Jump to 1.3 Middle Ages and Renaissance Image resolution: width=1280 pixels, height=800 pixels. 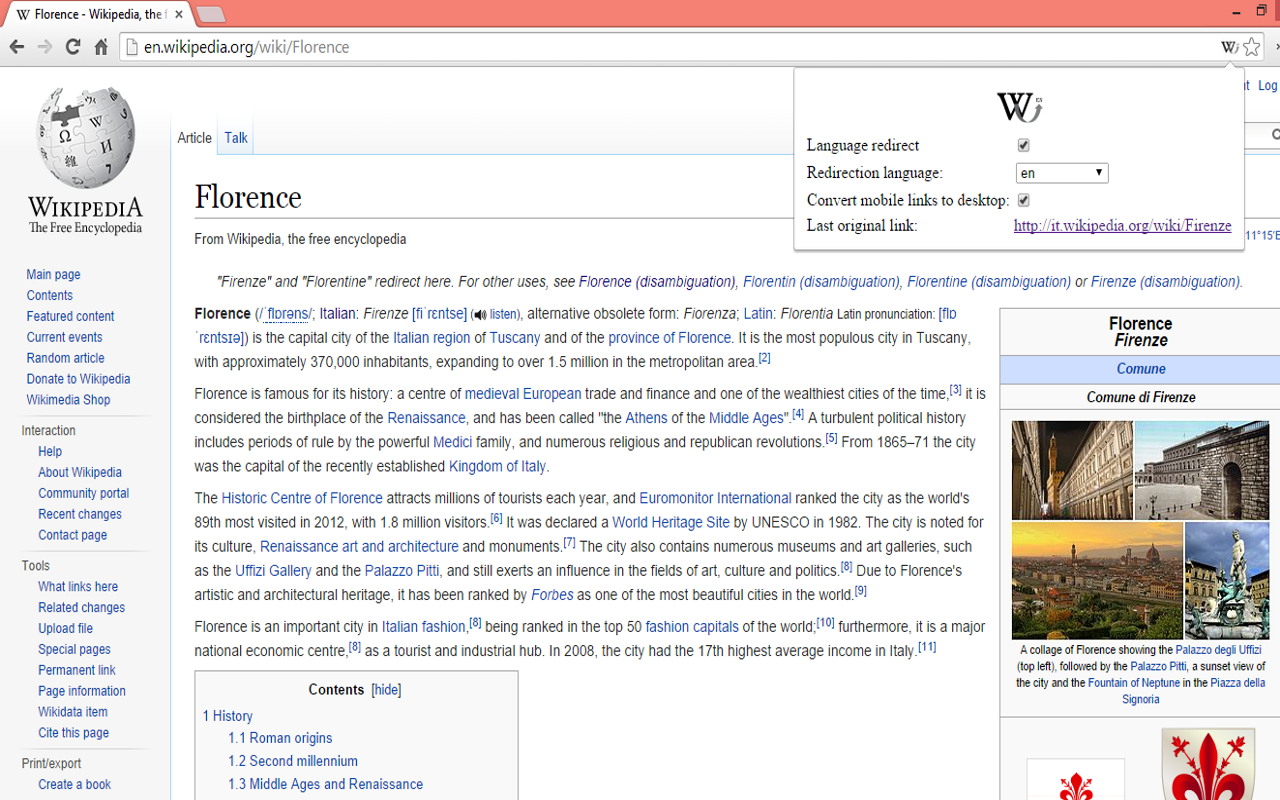pyautogui.click(x=325, y=784)
